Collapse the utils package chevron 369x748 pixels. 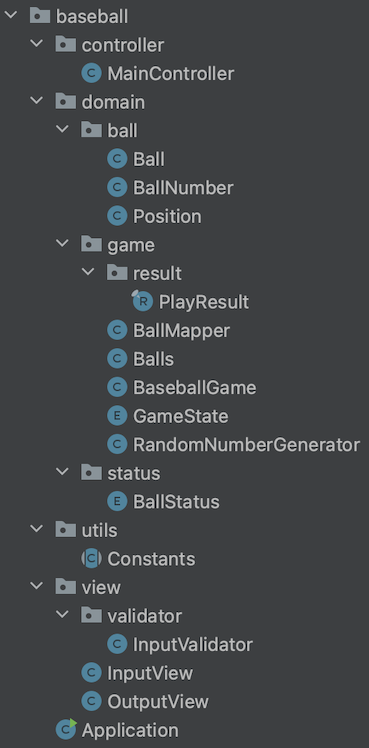36,529
